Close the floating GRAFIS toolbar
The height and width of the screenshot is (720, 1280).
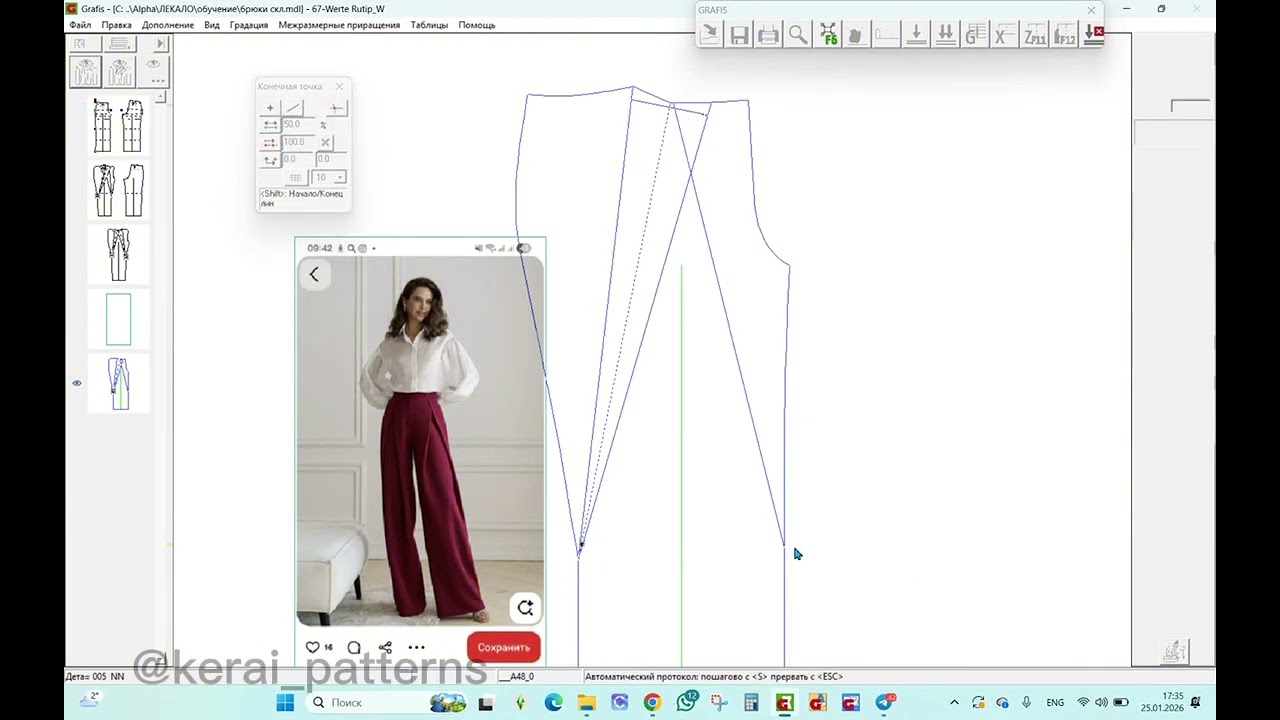point(1091,10)
